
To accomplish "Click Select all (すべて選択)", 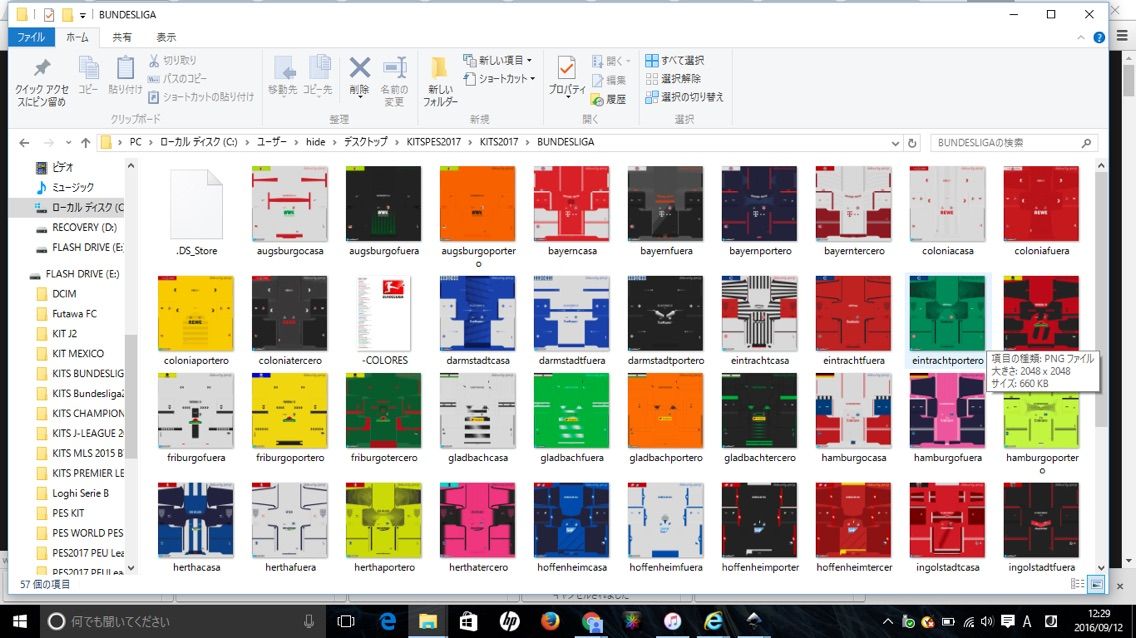I will point(674,60).
